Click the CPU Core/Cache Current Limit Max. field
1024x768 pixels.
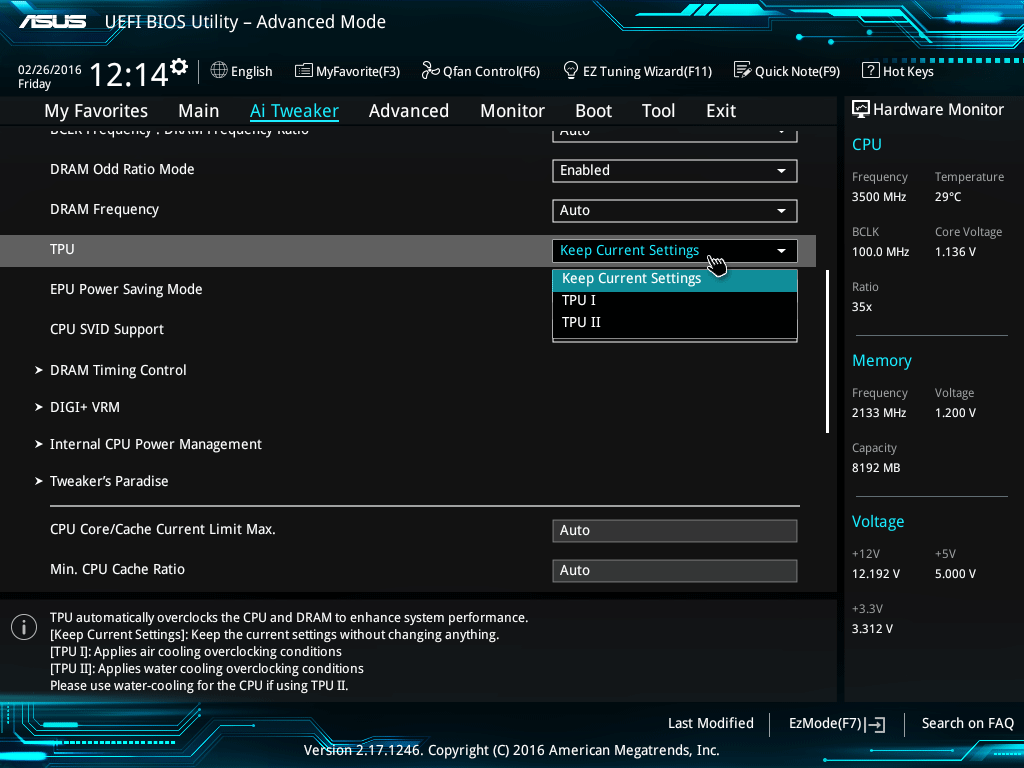[x=674, y=531]
